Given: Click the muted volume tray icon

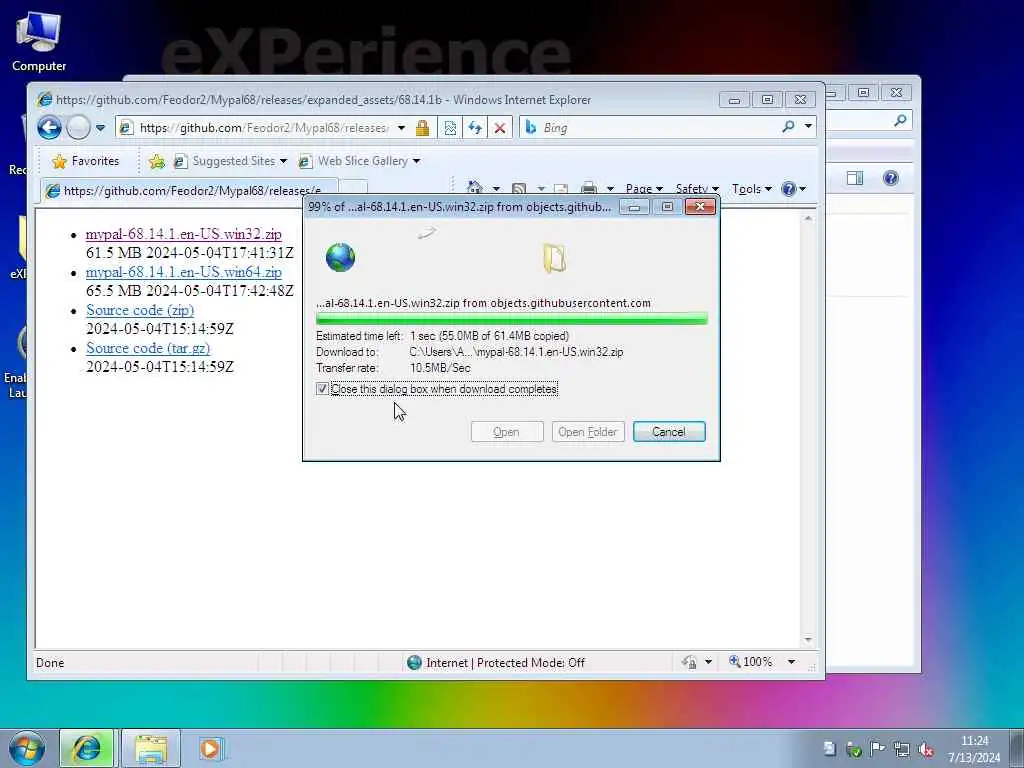Looking at the screenshot, I should 925,750.
